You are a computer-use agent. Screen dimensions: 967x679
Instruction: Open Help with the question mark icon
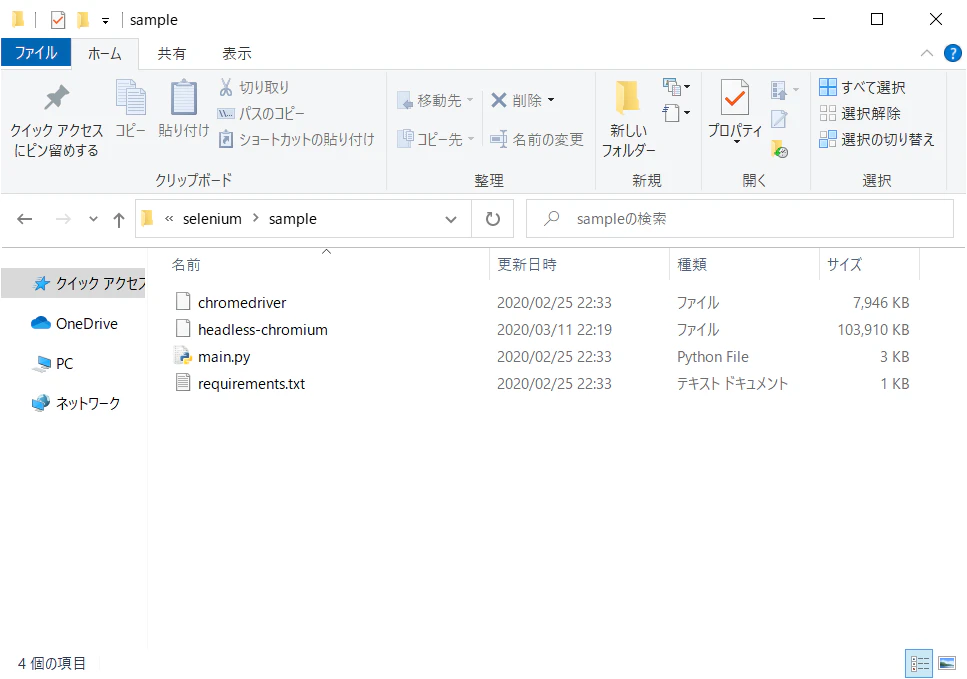point(952,53)
